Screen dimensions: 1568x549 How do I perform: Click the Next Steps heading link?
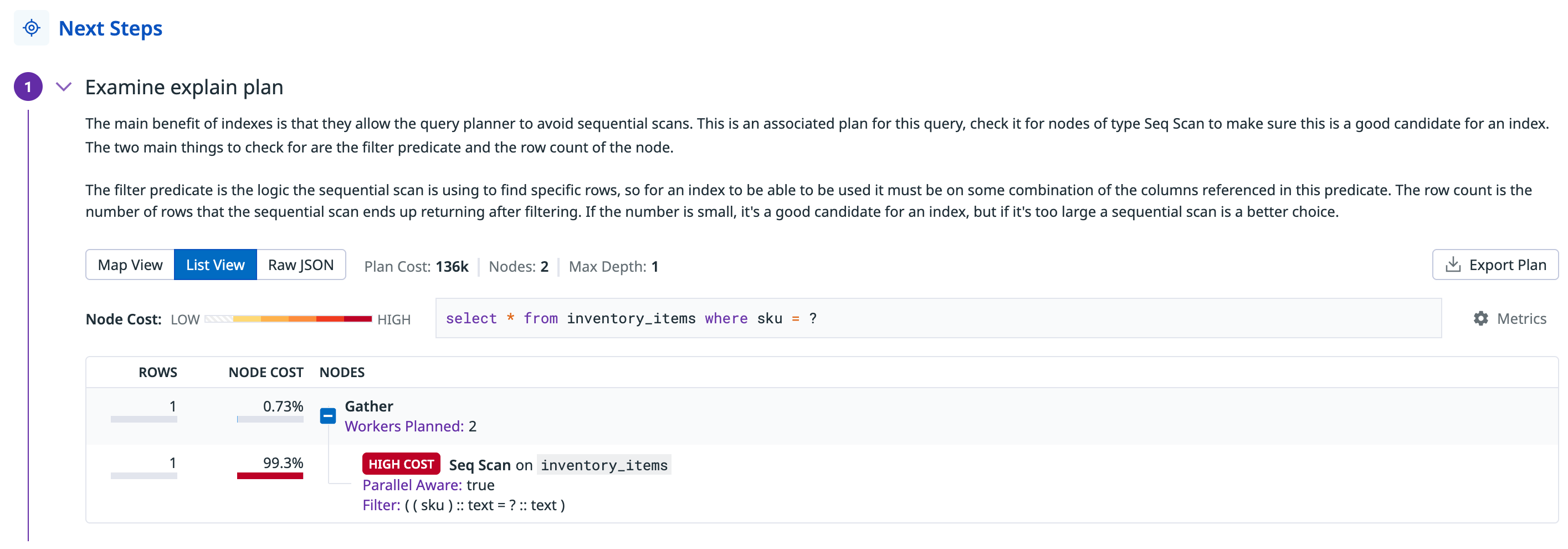point(110,29)
